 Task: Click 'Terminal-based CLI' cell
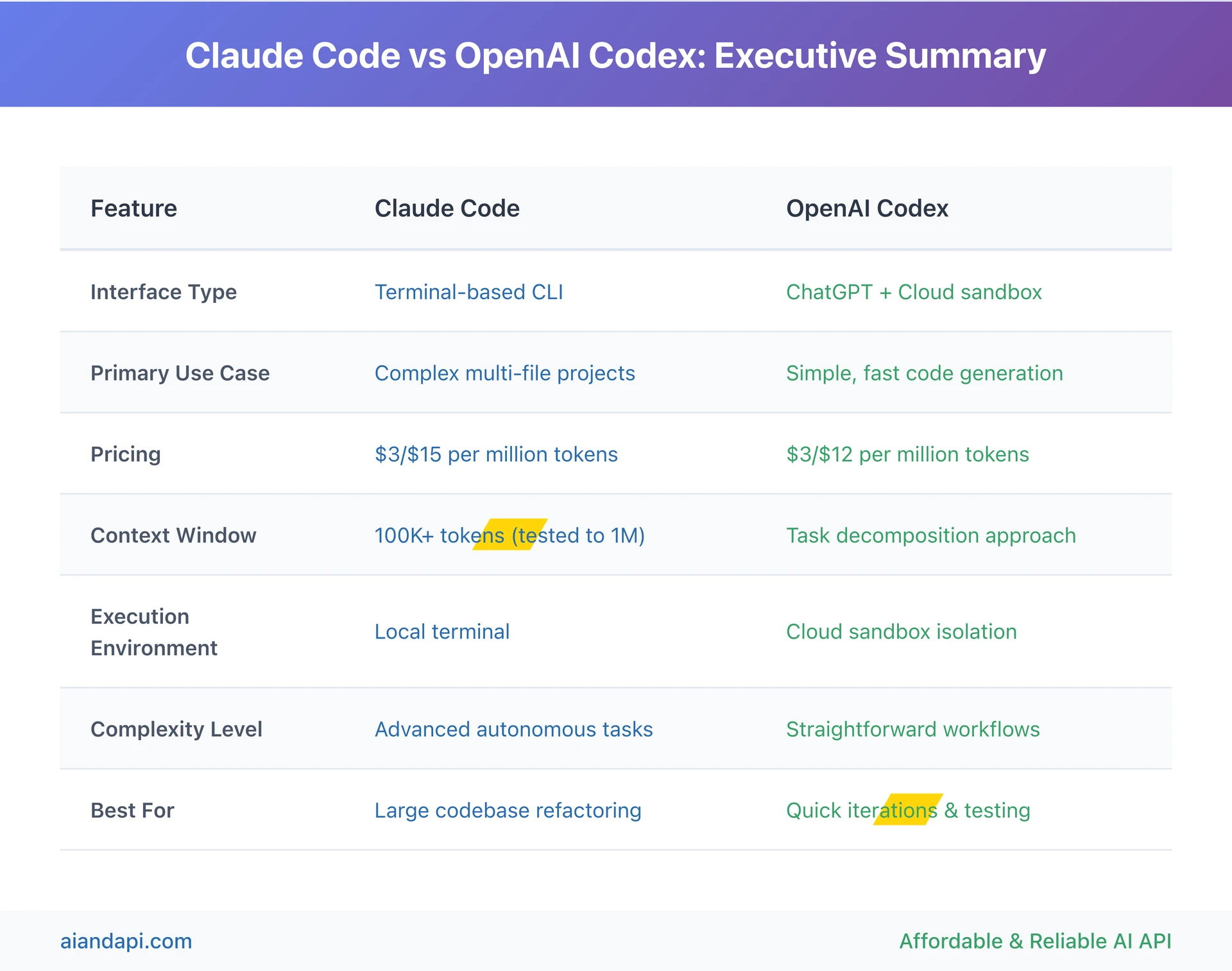pos(469,292)
